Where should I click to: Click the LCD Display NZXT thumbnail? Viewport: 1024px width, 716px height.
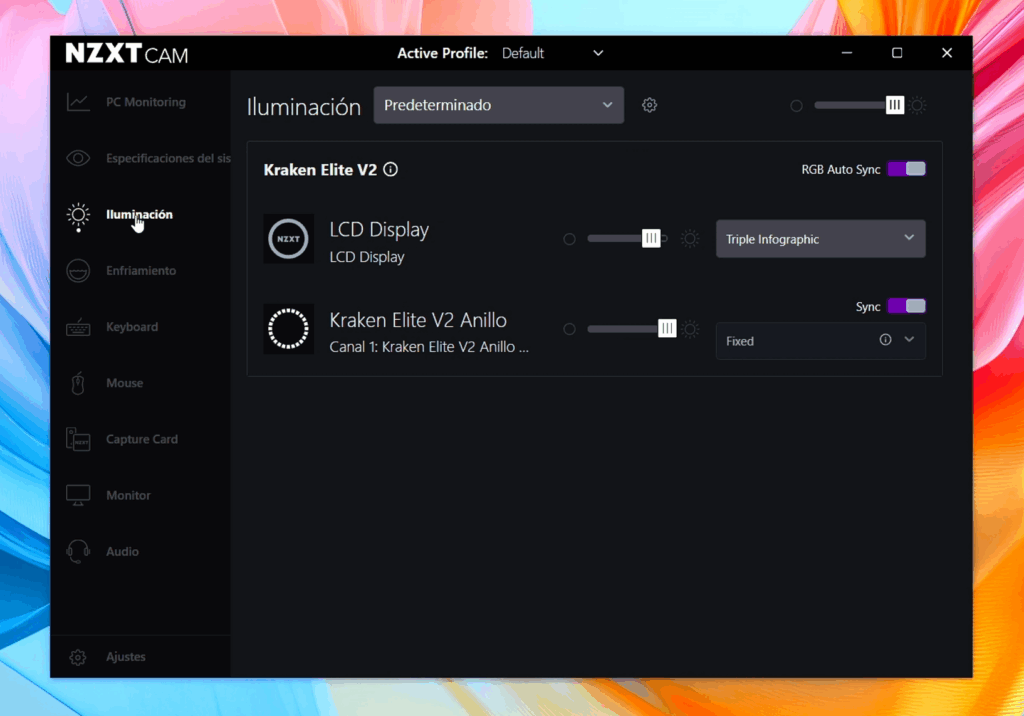pos(288,238)
